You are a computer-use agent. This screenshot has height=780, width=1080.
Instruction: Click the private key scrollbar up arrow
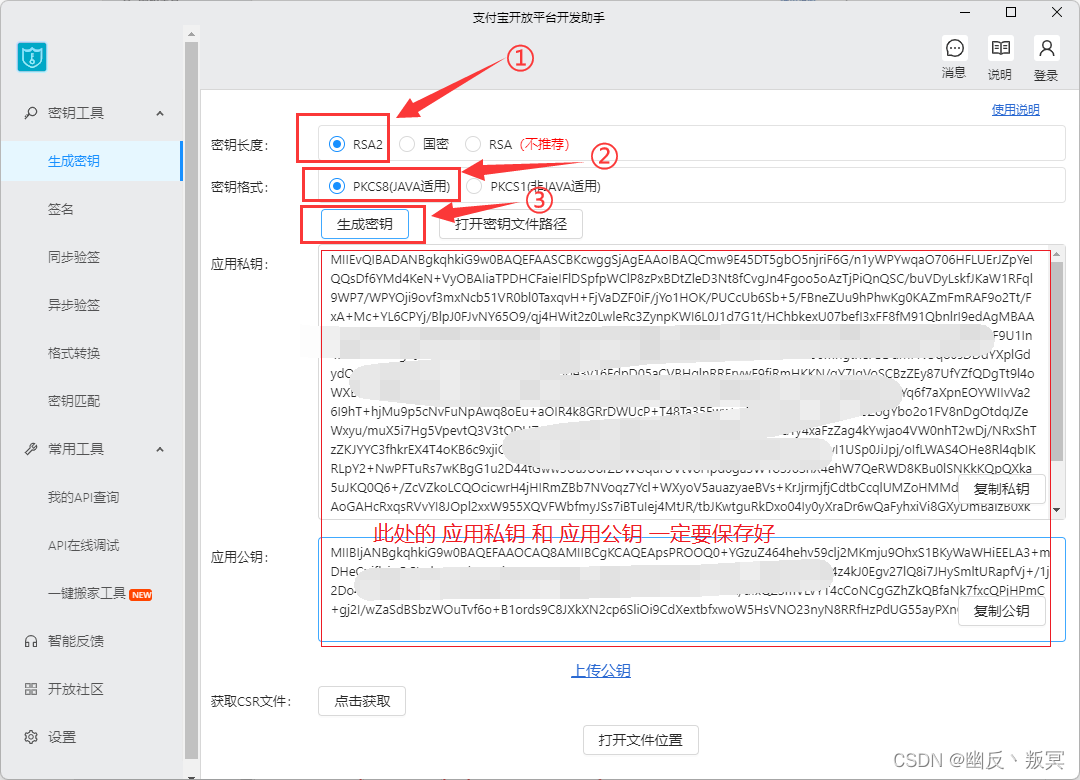[x=1057, y=254]
